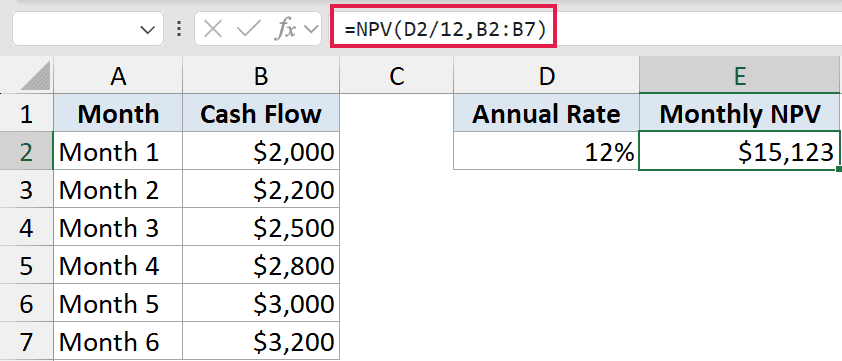The image size is (842, 361).
Task: Select the 'Month 3' cell
Action: [x=118, y=228]
